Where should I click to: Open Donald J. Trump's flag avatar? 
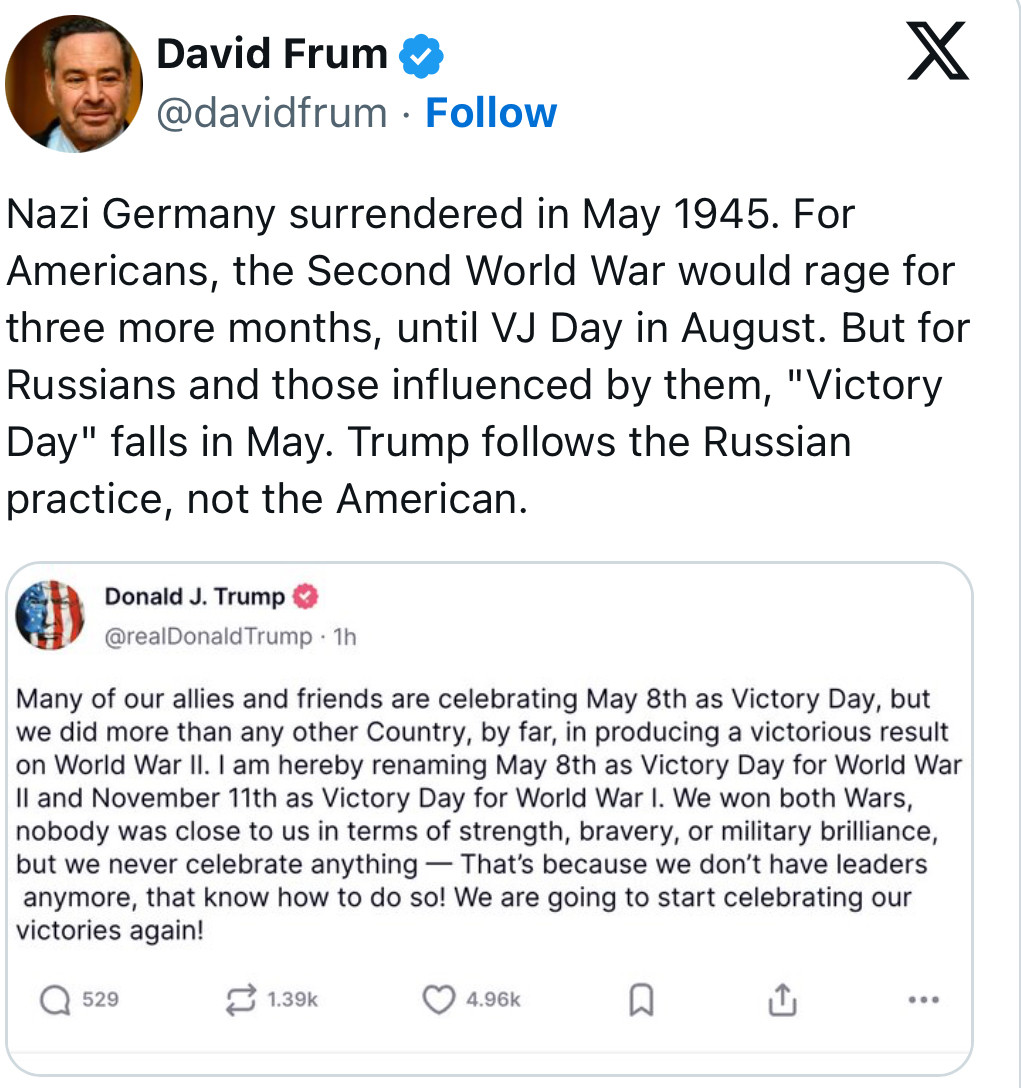(50, 615)
